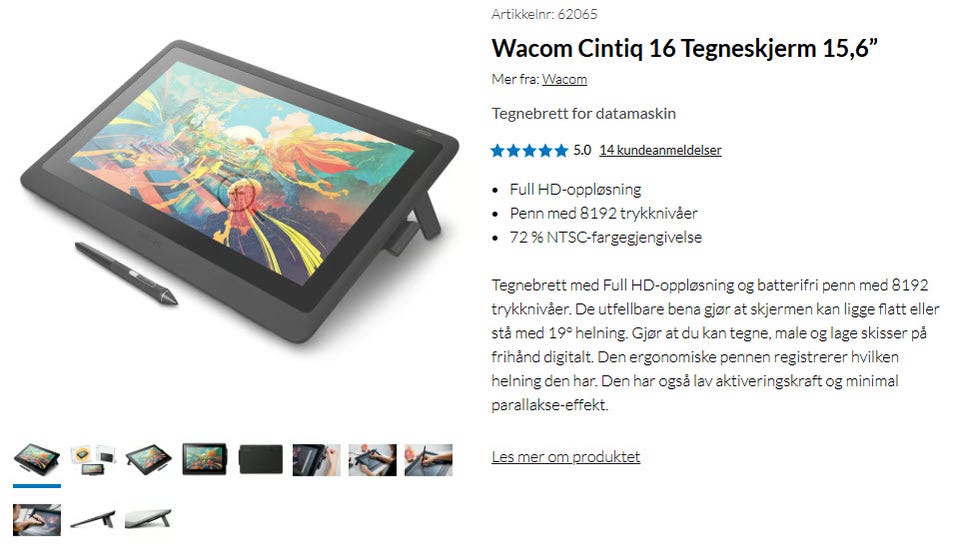Open the white side-profile stand thumbnail
The height and width of the screenshot is (547, 960).
coord(149,519)
